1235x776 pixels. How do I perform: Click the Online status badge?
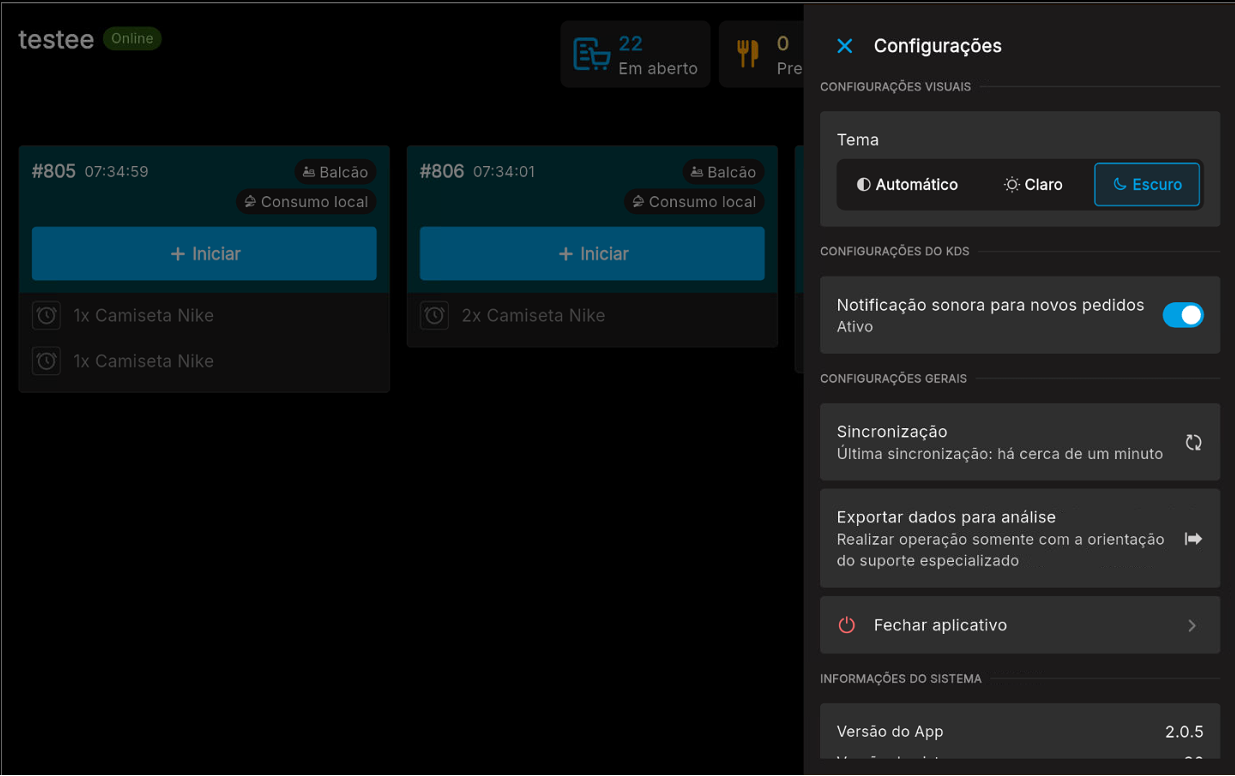click(x=132, y=39)
